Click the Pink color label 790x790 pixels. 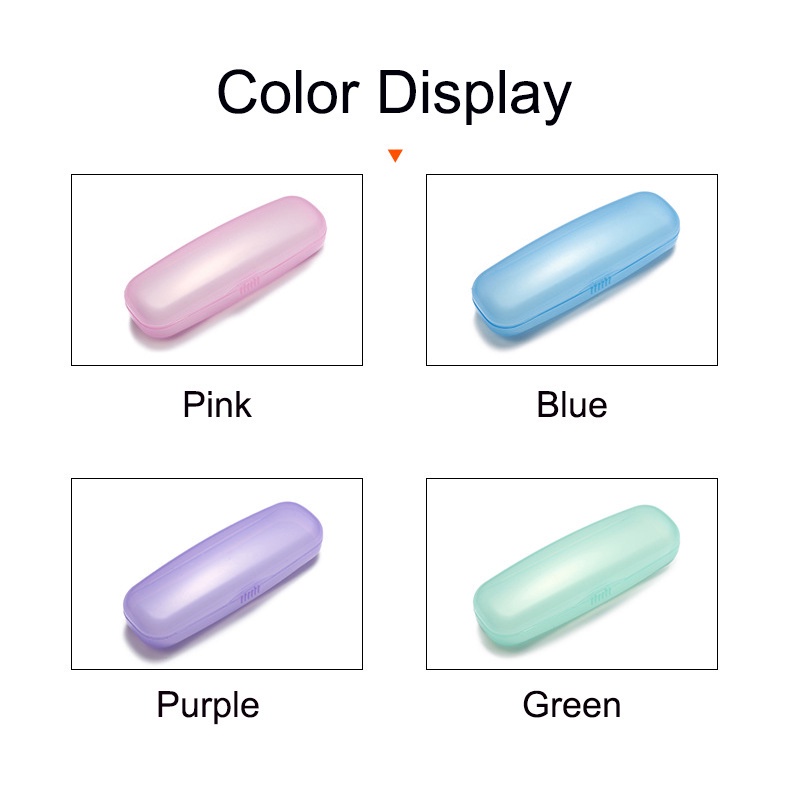point(217,405)
